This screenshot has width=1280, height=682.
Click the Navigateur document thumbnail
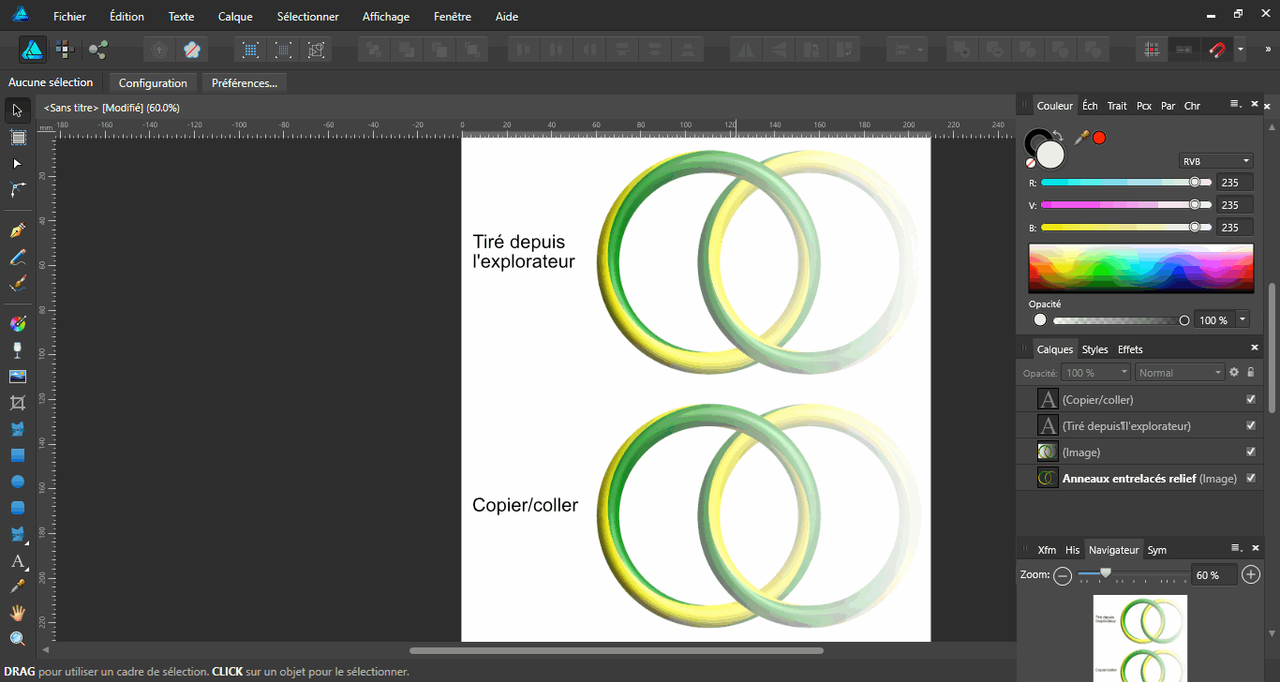click(1140, 638)
